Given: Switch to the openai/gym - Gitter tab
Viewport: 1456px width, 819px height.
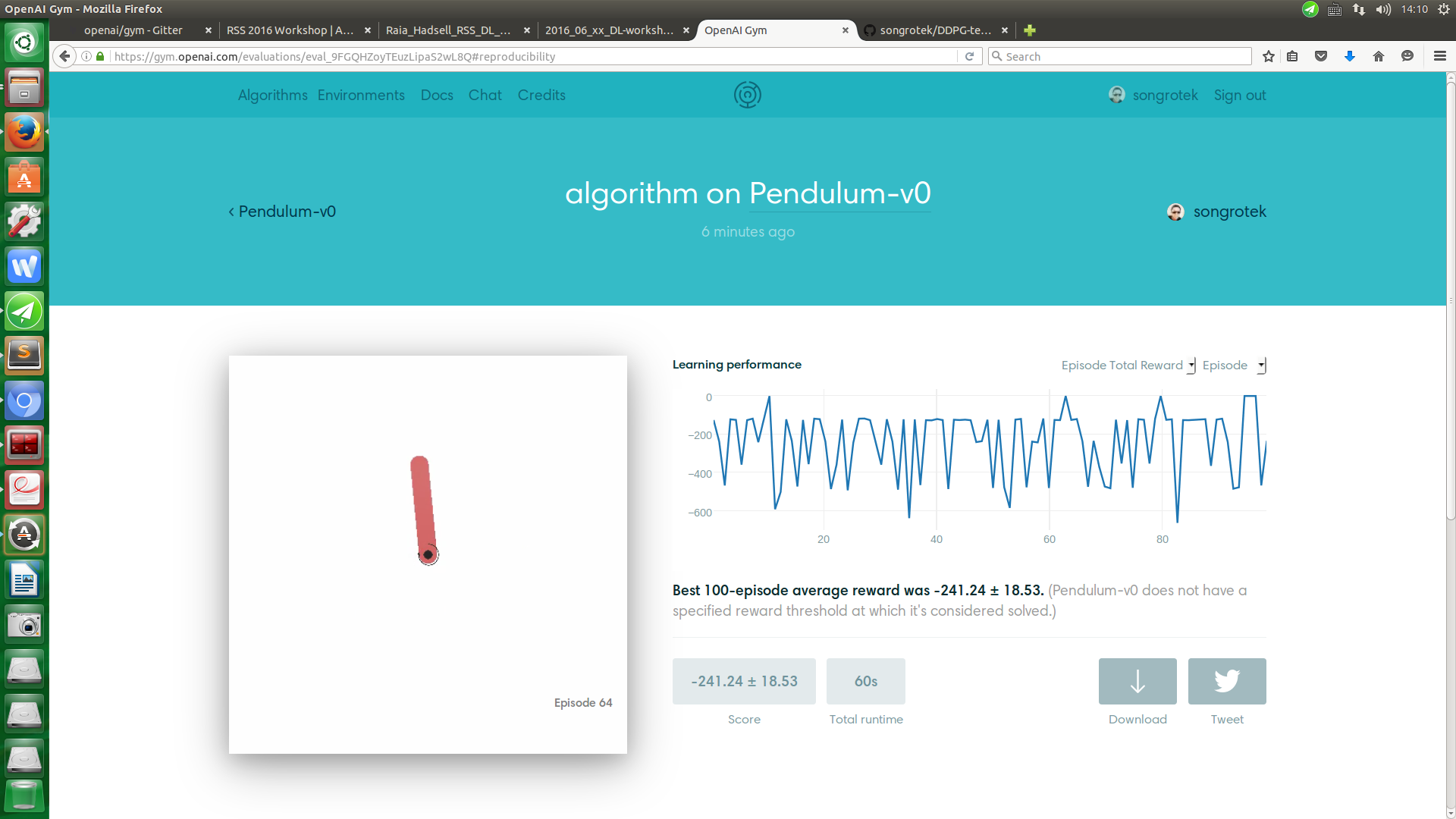Looking at the screenshot, I should click(x=133, y=30).
